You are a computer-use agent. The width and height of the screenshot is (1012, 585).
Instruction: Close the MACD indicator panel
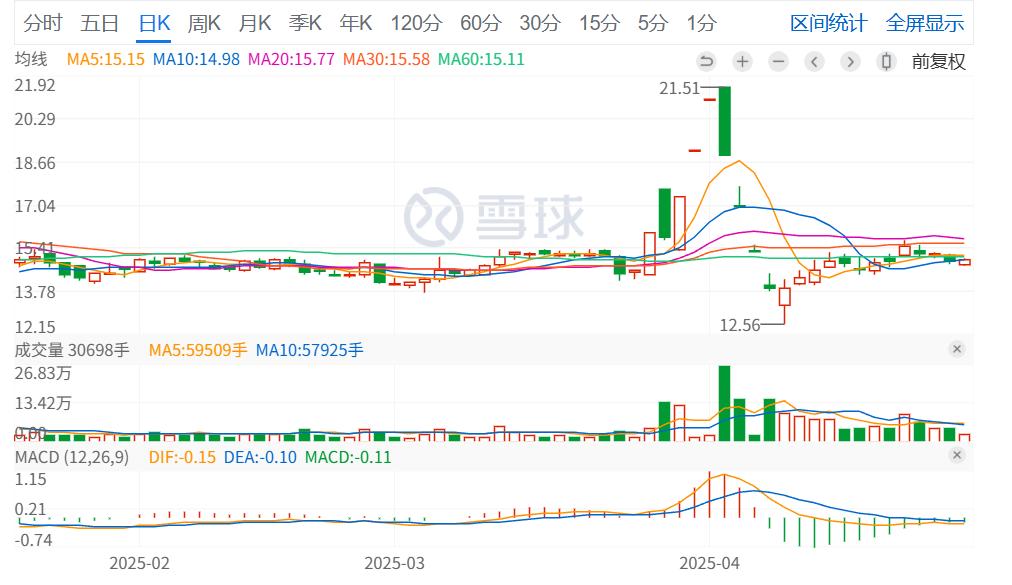coord(956,456)
